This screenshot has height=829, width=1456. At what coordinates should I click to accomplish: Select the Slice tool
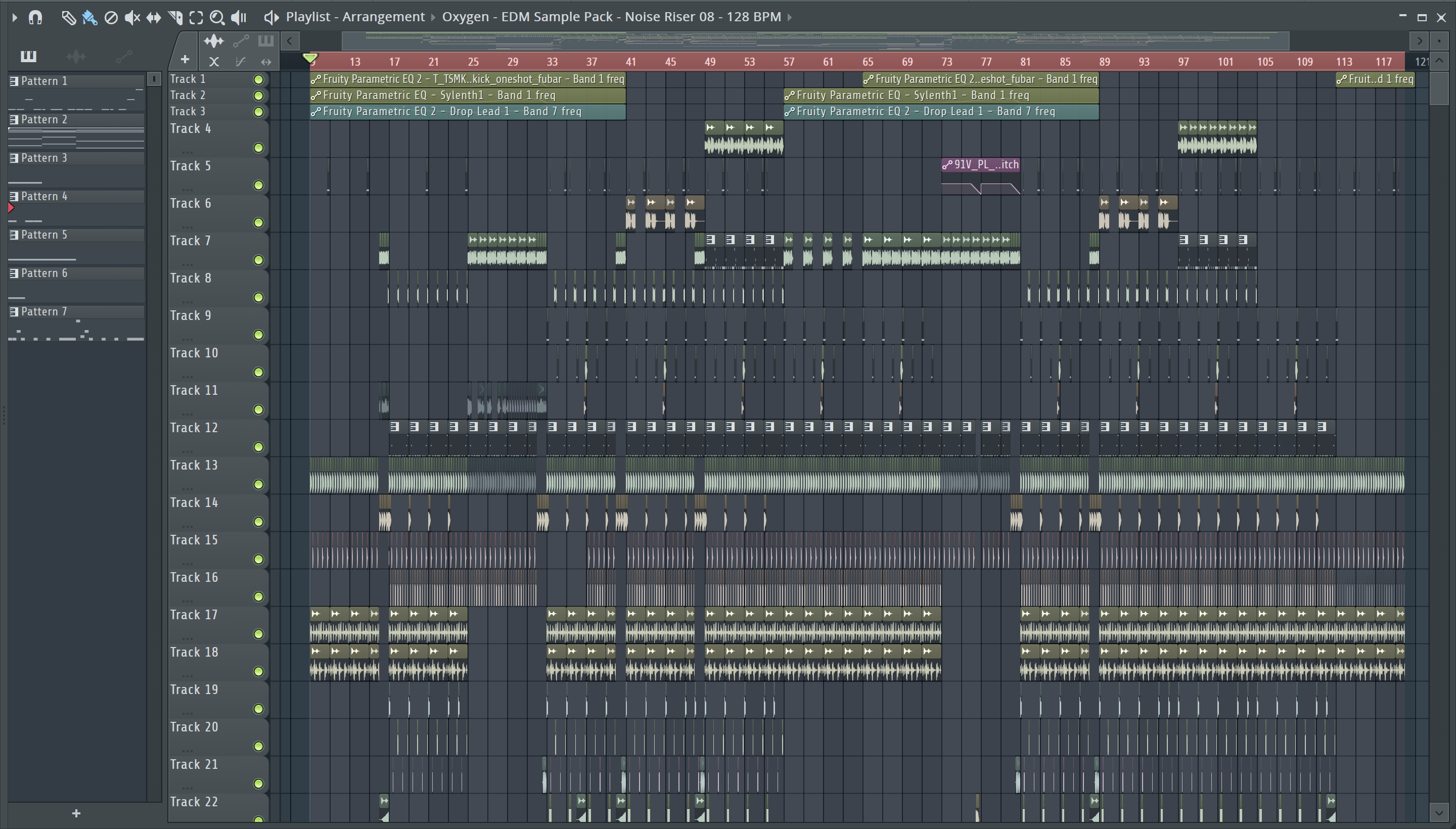[x=175, y=17]
